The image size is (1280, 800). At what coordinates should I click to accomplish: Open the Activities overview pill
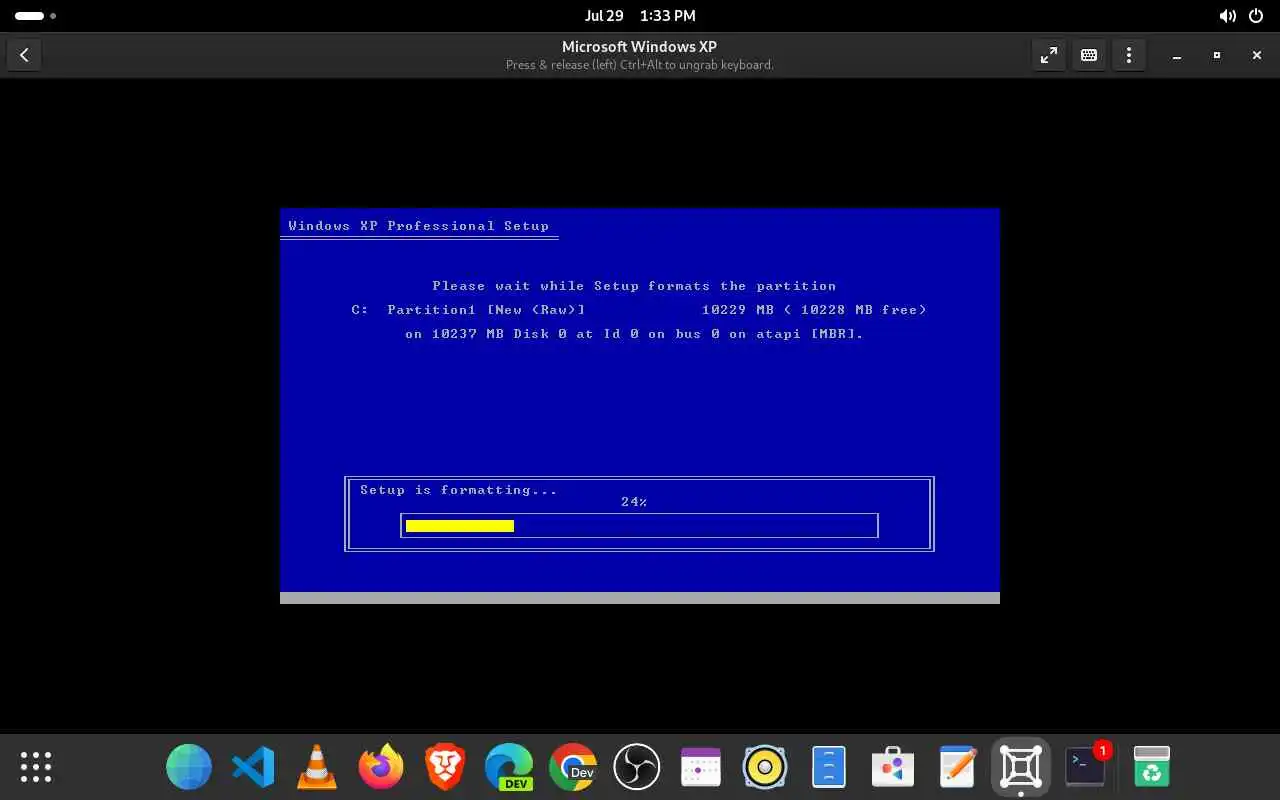[x=35, y=16]
